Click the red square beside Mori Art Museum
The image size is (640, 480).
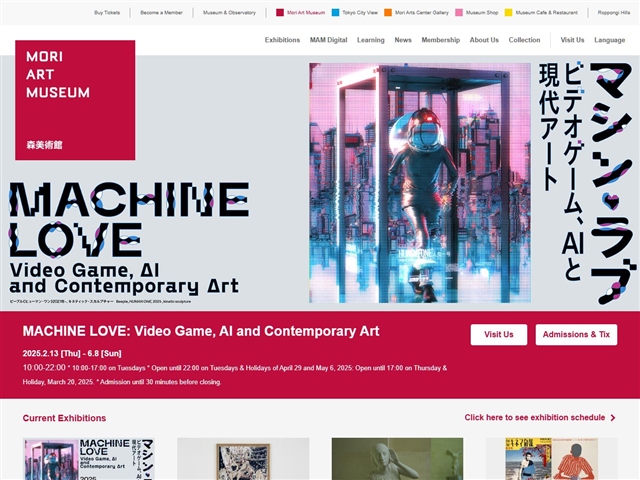tap(281, 13)
